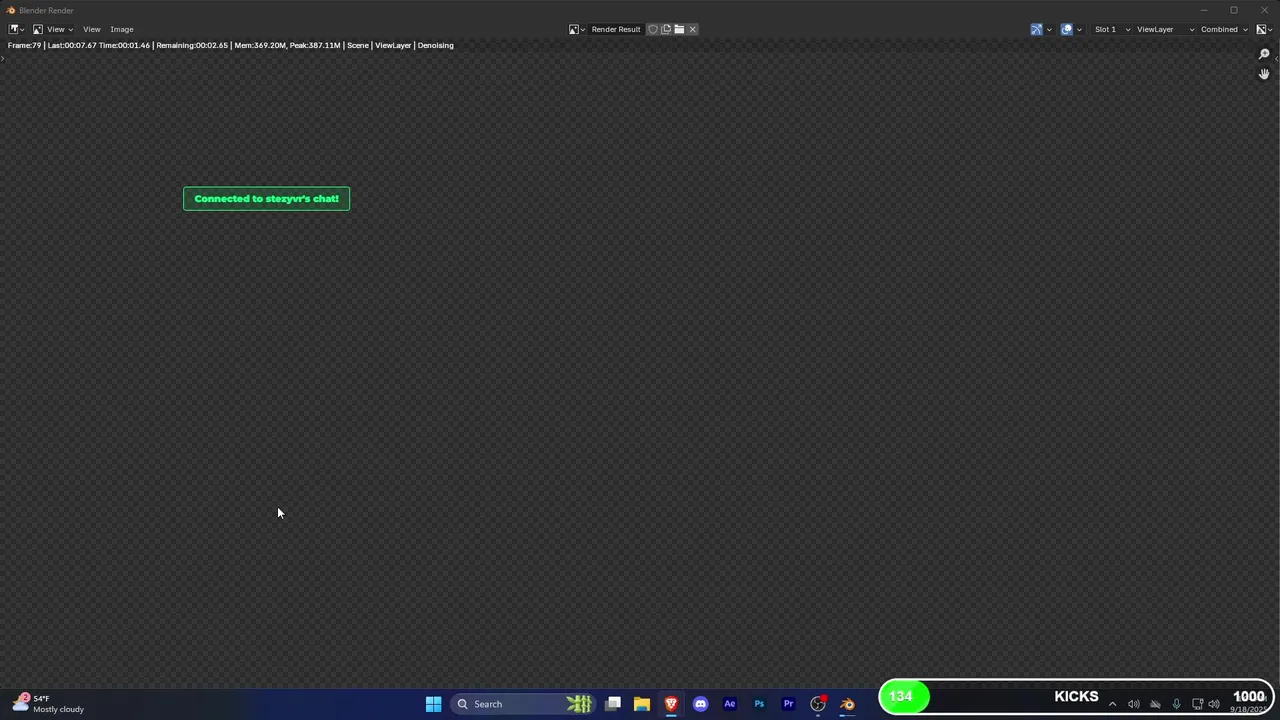Open the Windows Start menu
Screen dimensions: 1280x720
point(433,704)
